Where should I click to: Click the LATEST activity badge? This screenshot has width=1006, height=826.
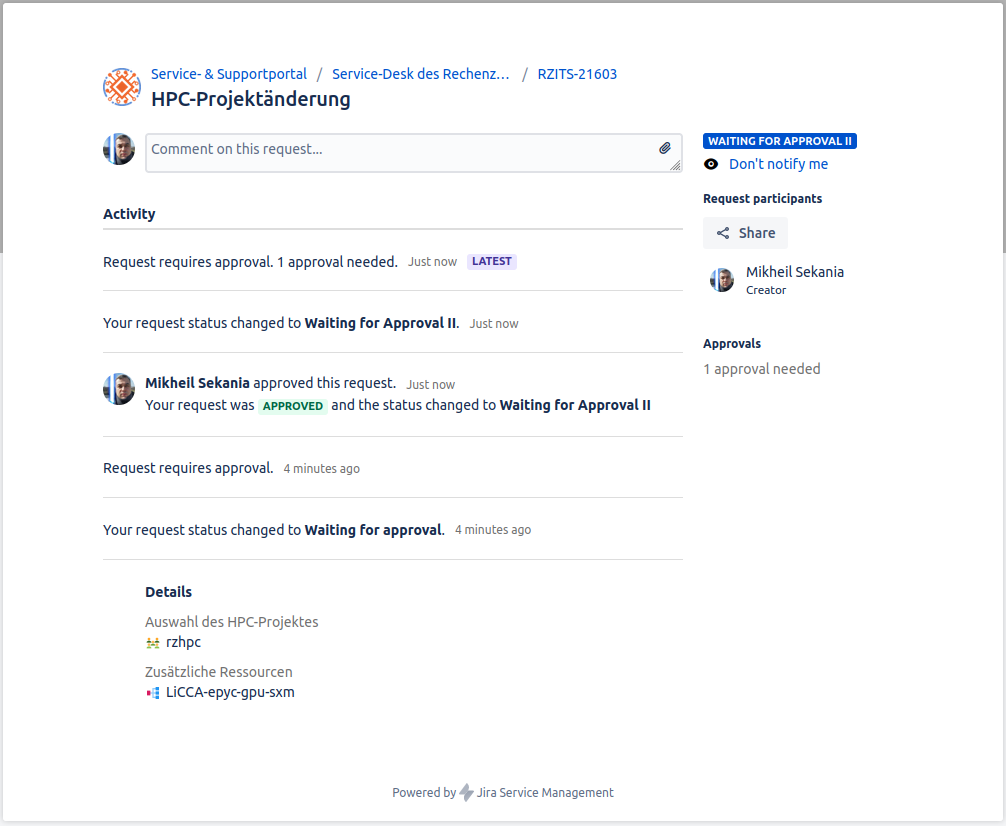pos(491,262)
